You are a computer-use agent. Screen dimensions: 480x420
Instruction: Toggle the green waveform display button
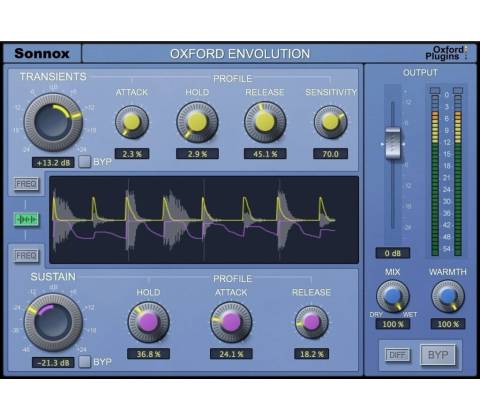(26, 219)
